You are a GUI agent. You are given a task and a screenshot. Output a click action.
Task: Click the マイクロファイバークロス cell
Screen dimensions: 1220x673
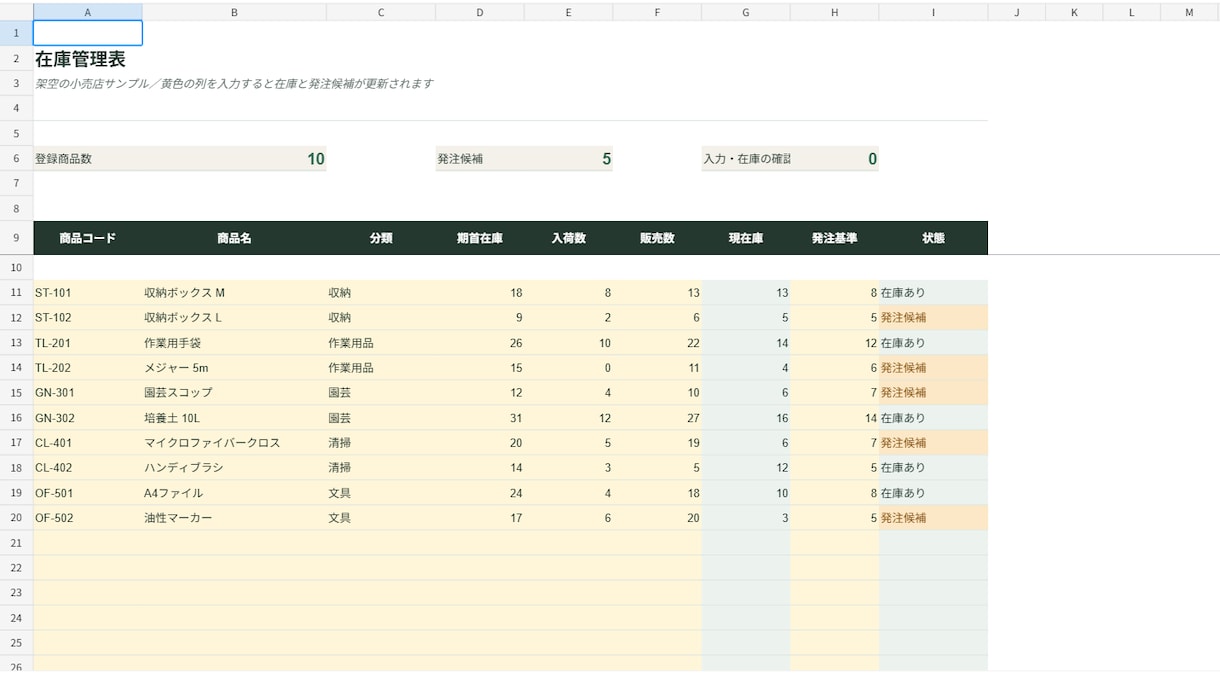point(234,443)
